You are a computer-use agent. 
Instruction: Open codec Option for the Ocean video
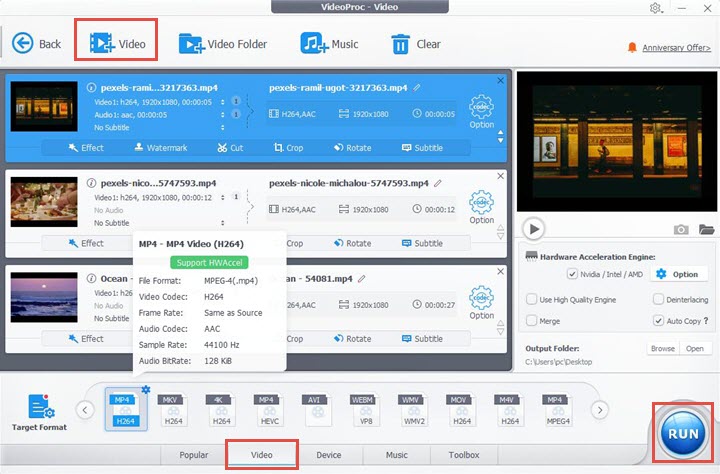click(481, 303)
